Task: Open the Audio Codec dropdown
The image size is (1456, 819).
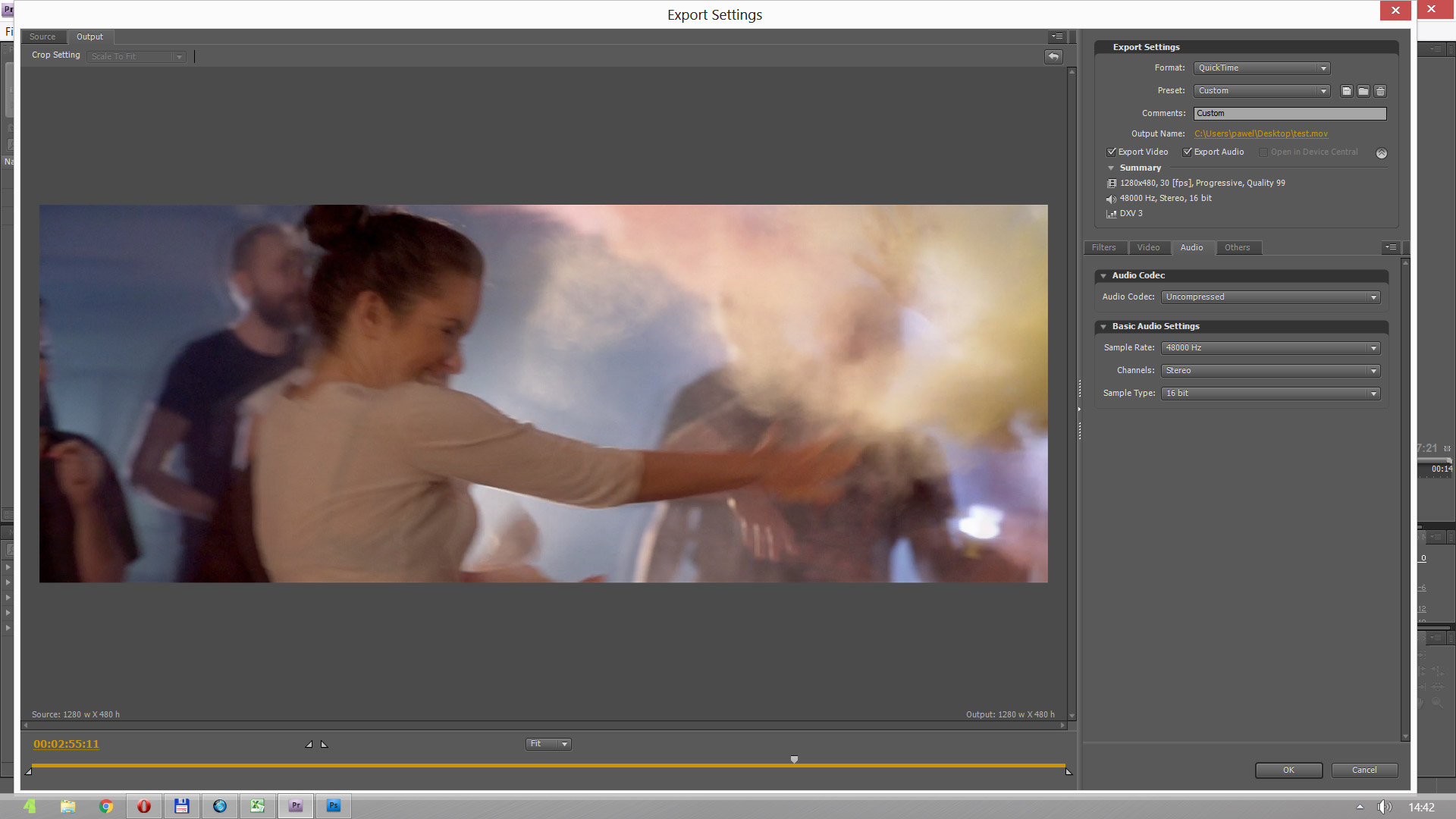Action: click(1270, 297)
